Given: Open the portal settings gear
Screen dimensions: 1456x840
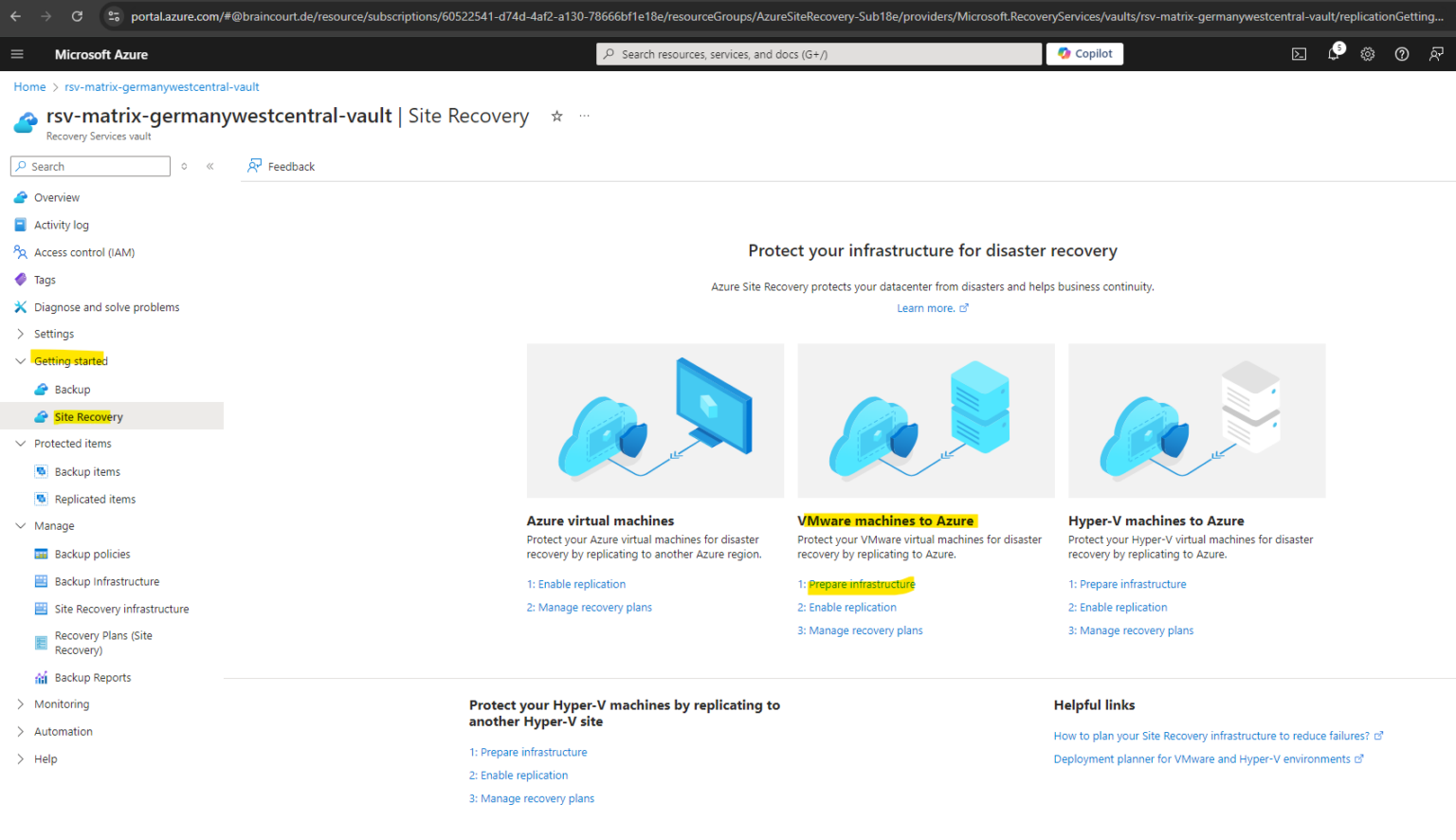Looking at the screenshot, I should point(1367,54).
